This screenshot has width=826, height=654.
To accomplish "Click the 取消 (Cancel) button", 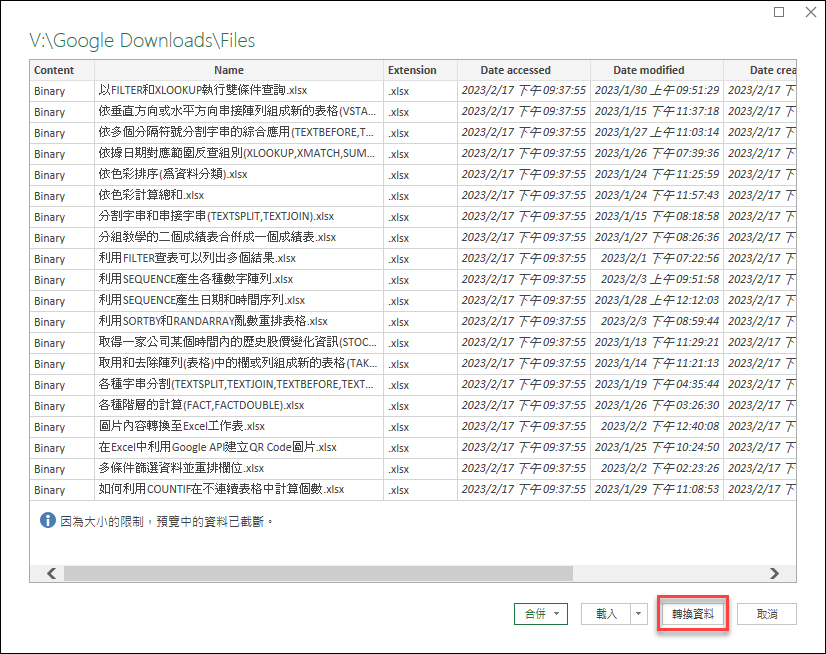I will [766, 614].
